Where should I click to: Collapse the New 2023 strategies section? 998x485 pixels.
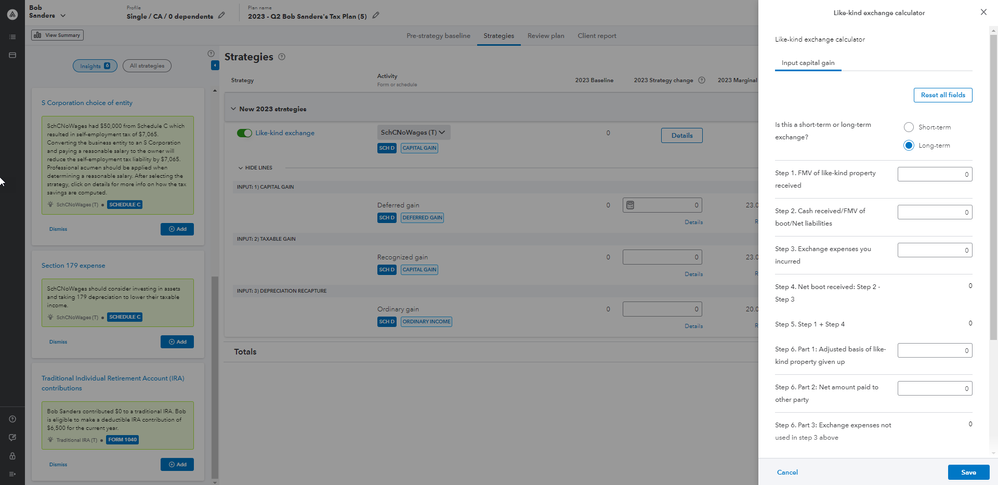231,108
